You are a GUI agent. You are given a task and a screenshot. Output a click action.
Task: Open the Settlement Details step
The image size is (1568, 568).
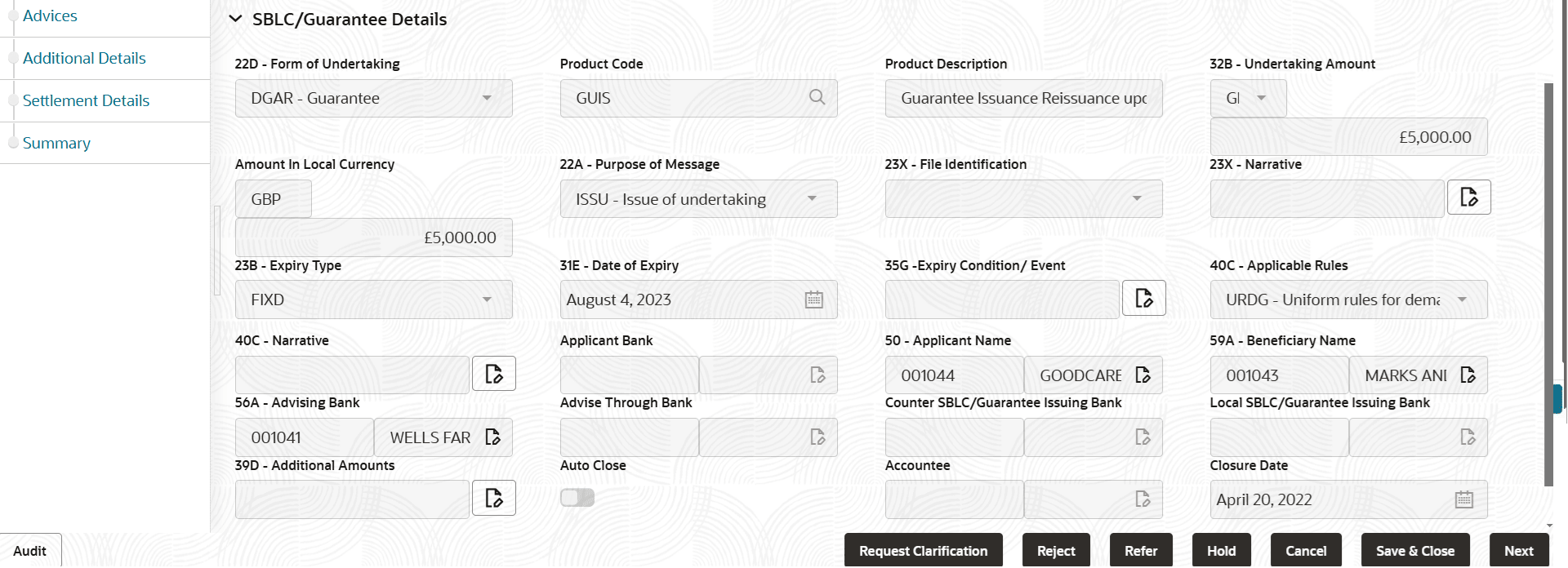click(x=86, y=101)
